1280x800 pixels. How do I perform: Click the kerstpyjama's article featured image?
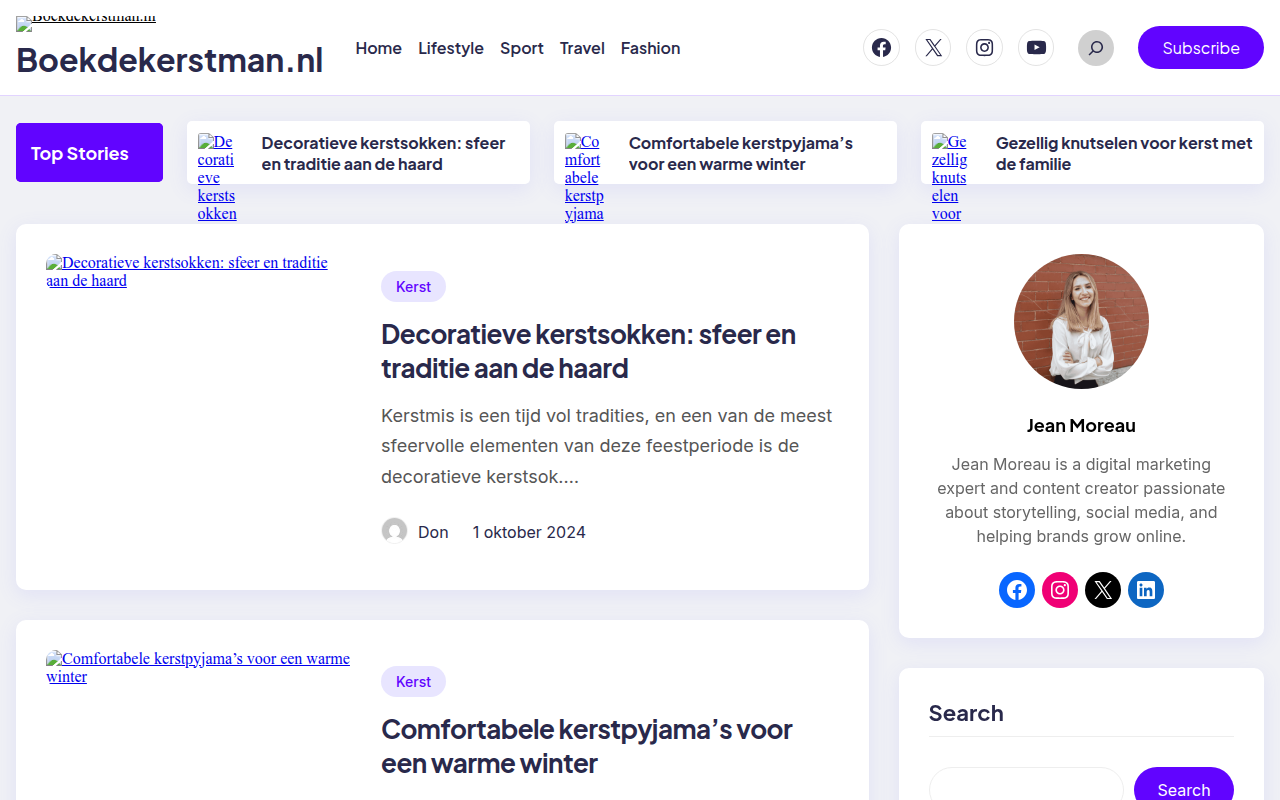tap(198, 667)
